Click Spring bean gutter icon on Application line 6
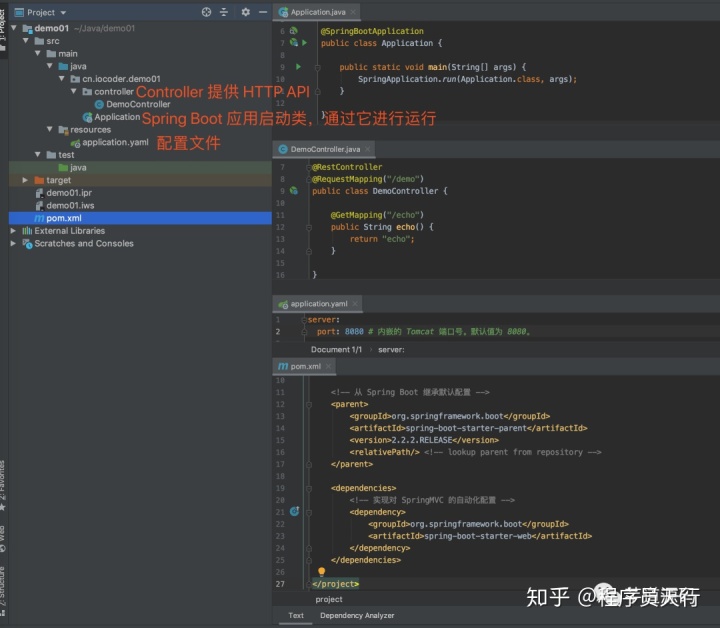 click(x=293, y=31)
